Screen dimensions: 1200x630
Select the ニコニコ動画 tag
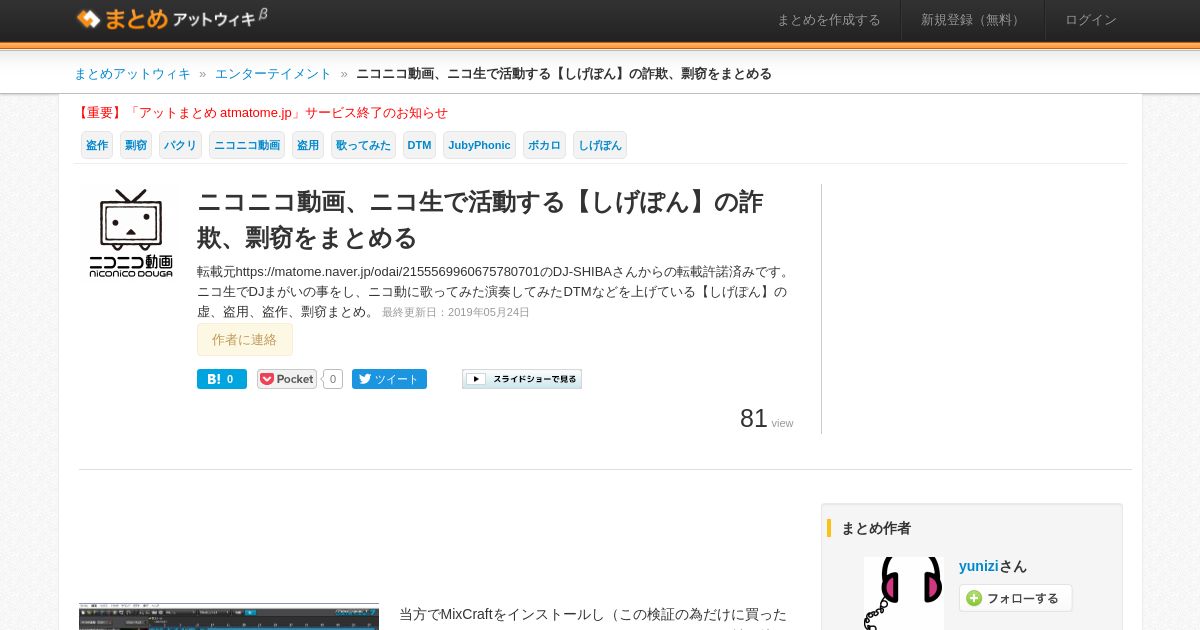click(247, 145)
